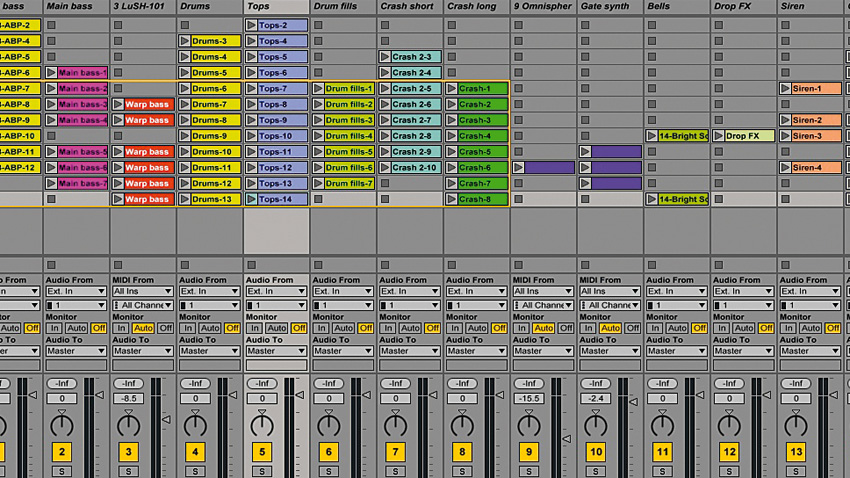Launch the Main bass-1 clip play button
This screenshot has height=478, width=850.
click(x=51, y=73)
